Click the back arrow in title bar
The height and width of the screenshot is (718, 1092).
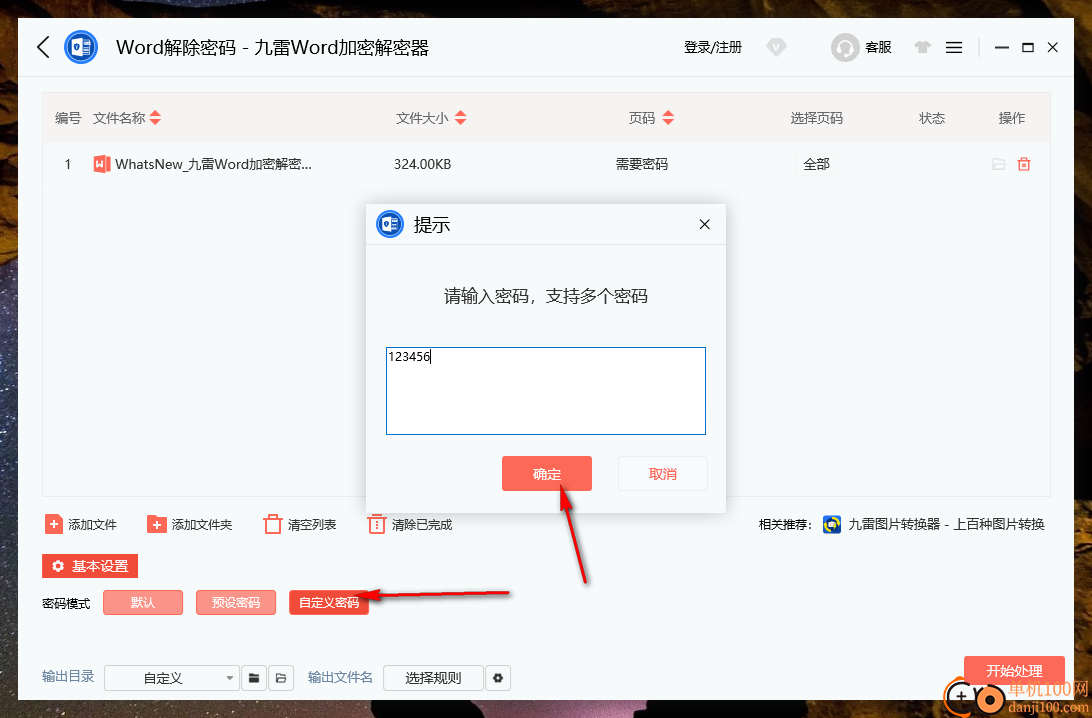[x=43, y=47]
